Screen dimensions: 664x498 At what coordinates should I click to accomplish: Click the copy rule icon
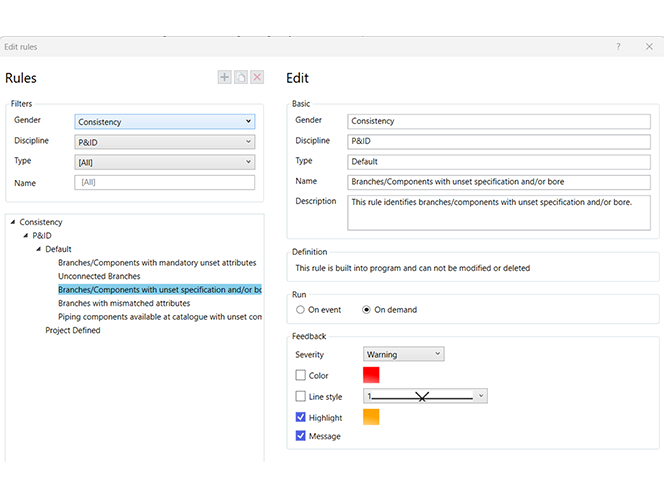[x=241, y=77]
